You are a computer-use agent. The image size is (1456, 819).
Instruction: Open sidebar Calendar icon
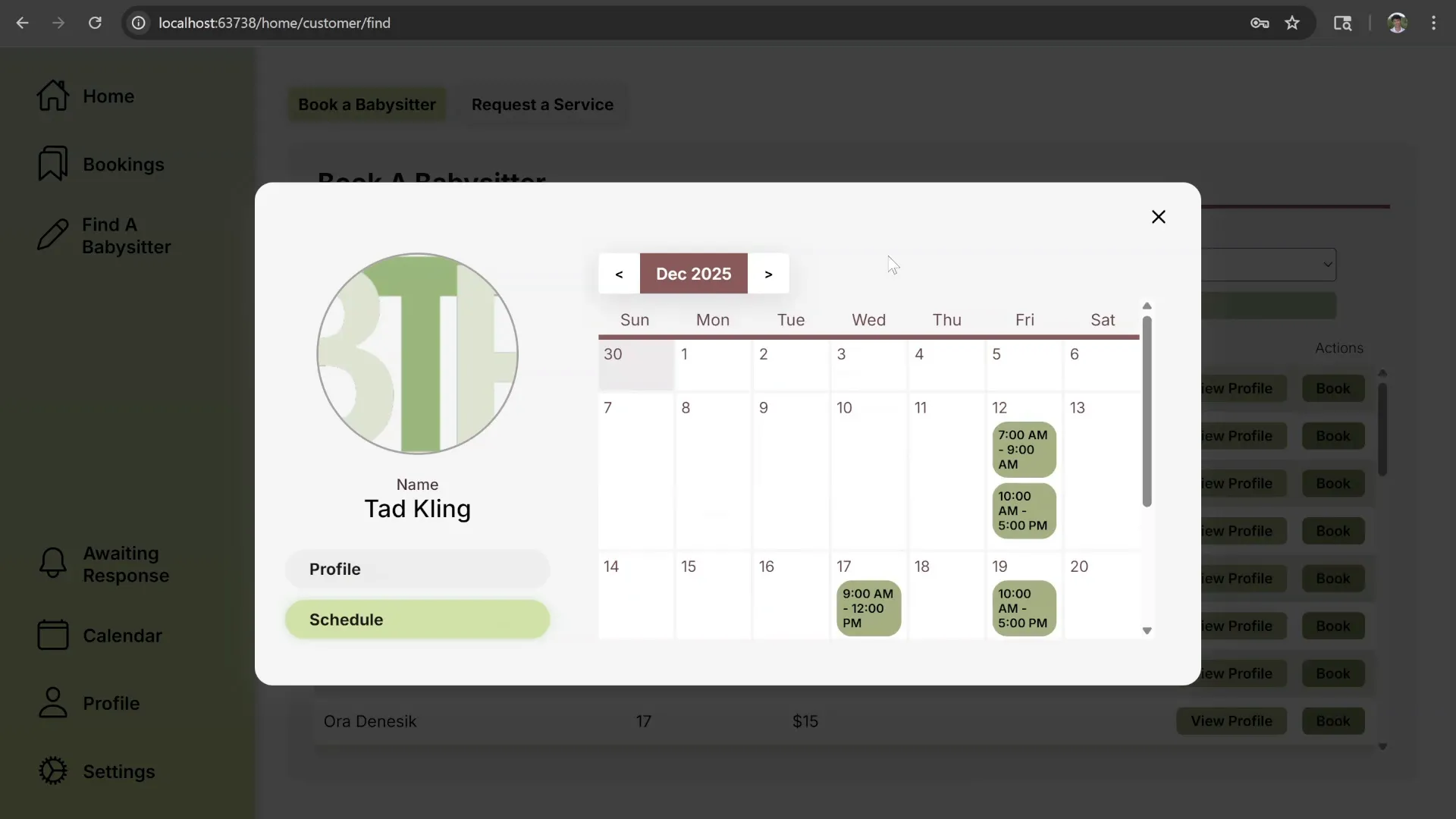(x=53, y=635)
